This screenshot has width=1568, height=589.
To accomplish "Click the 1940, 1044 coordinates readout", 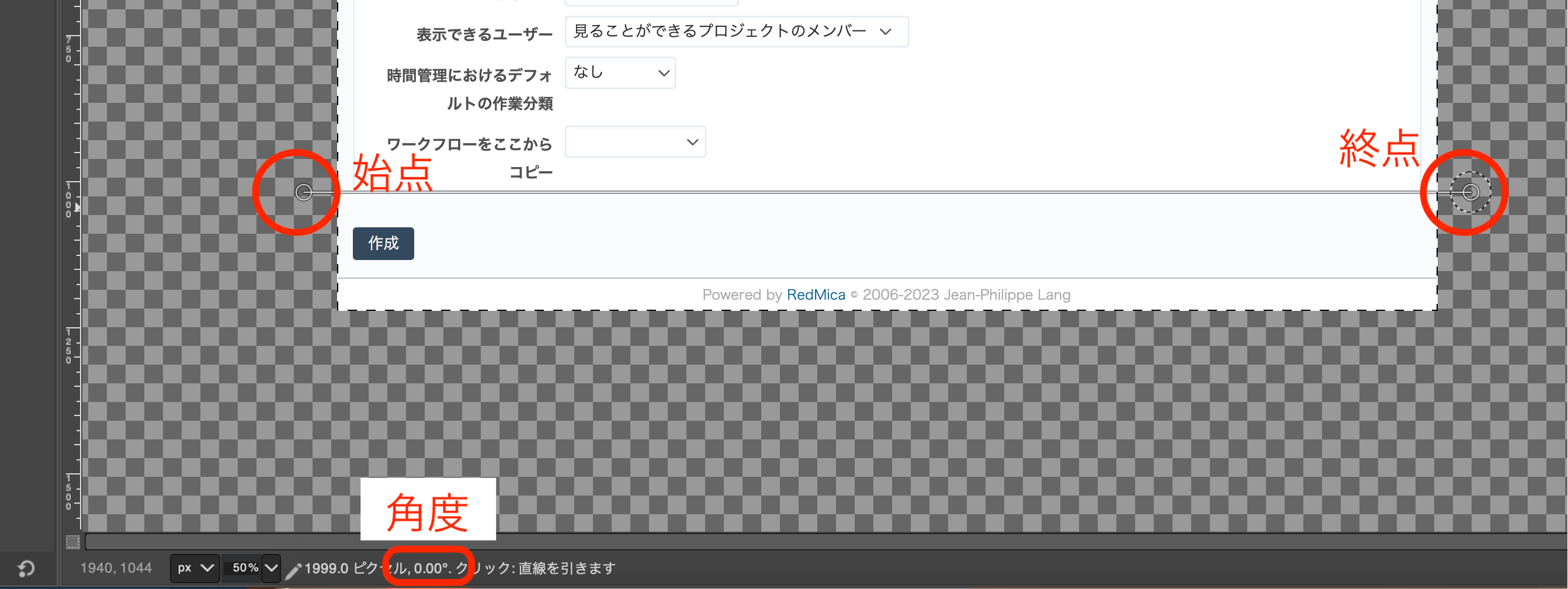I will pyautogui.click(x=116, y=569).
